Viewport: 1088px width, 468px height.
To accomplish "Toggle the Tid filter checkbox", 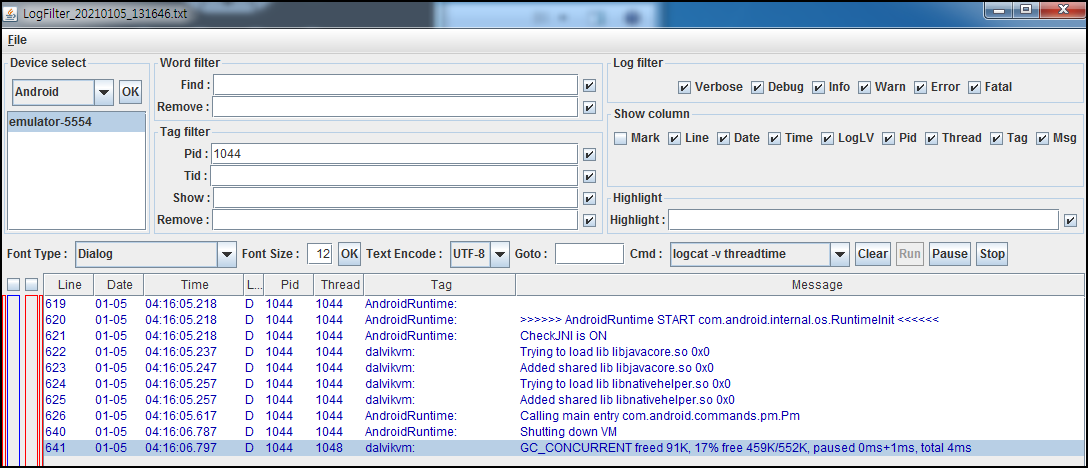I will click(x=590, y=176).
